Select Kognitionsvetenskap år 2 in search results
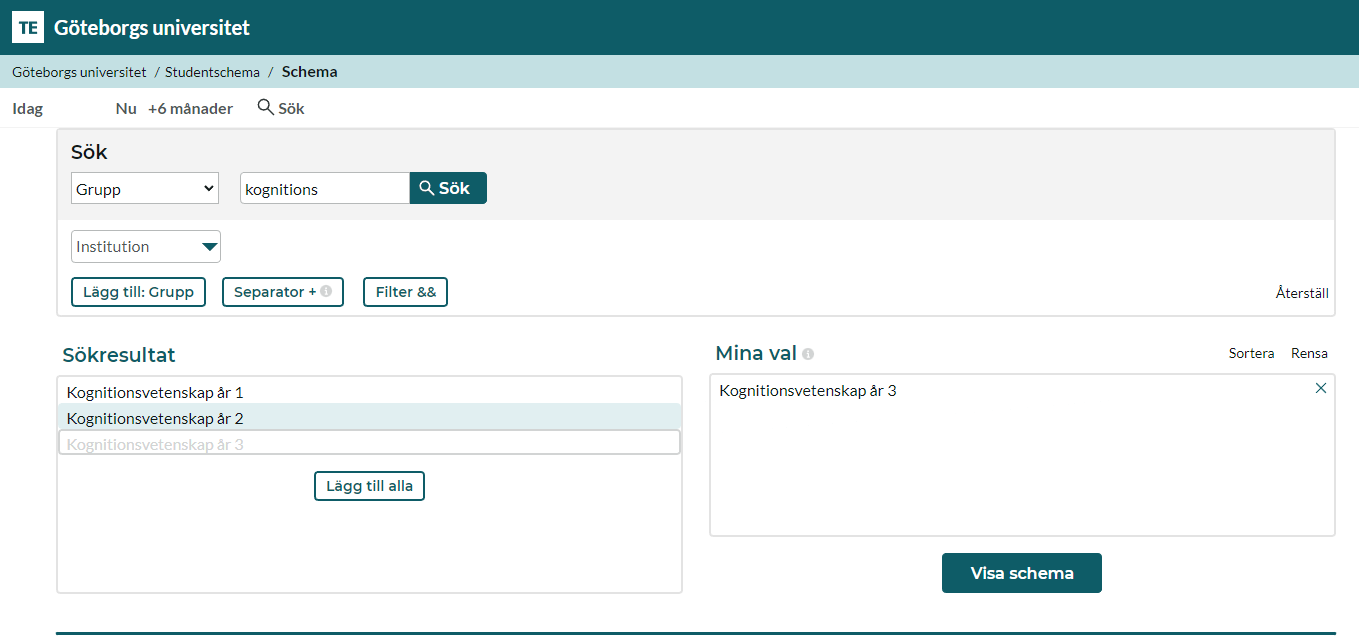1359x641 pixels. (x=370, y=418)
